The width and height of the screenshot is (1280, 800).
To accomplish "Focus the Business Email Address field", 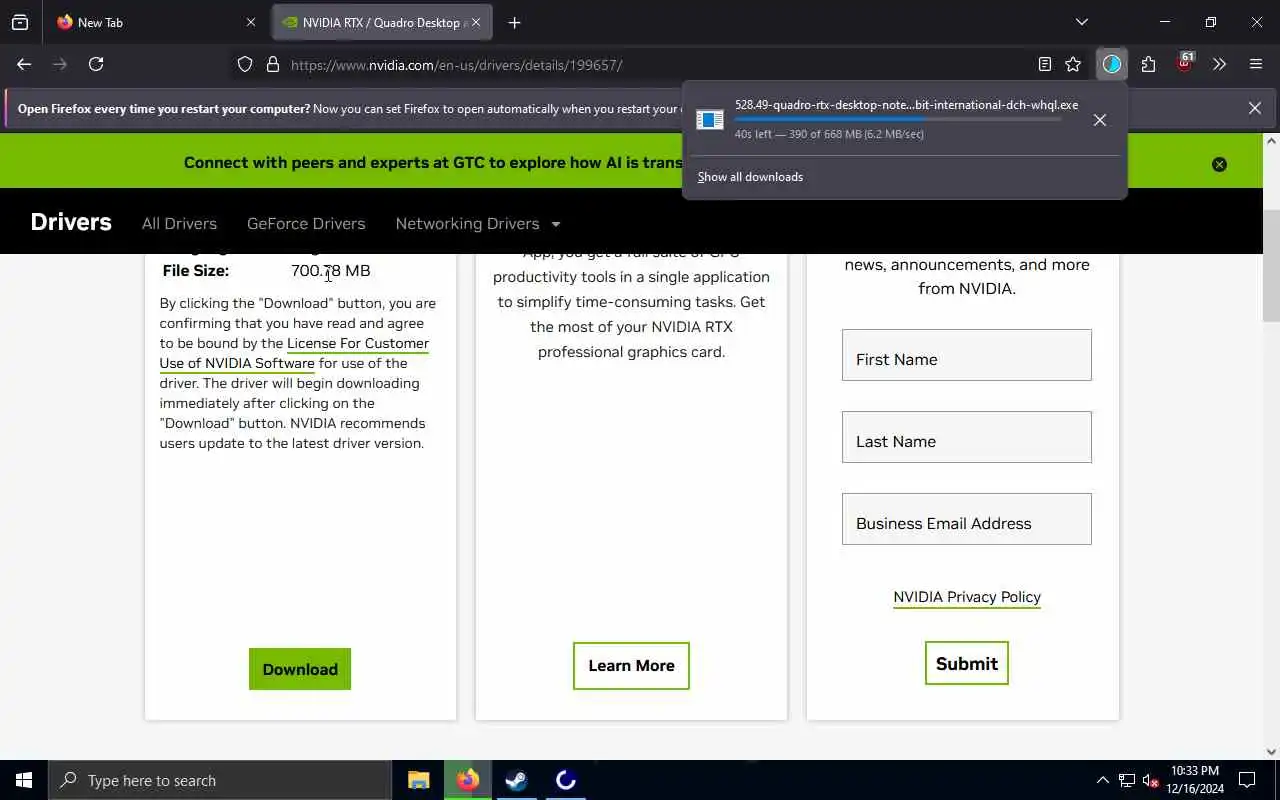I will tap(966, 519).
